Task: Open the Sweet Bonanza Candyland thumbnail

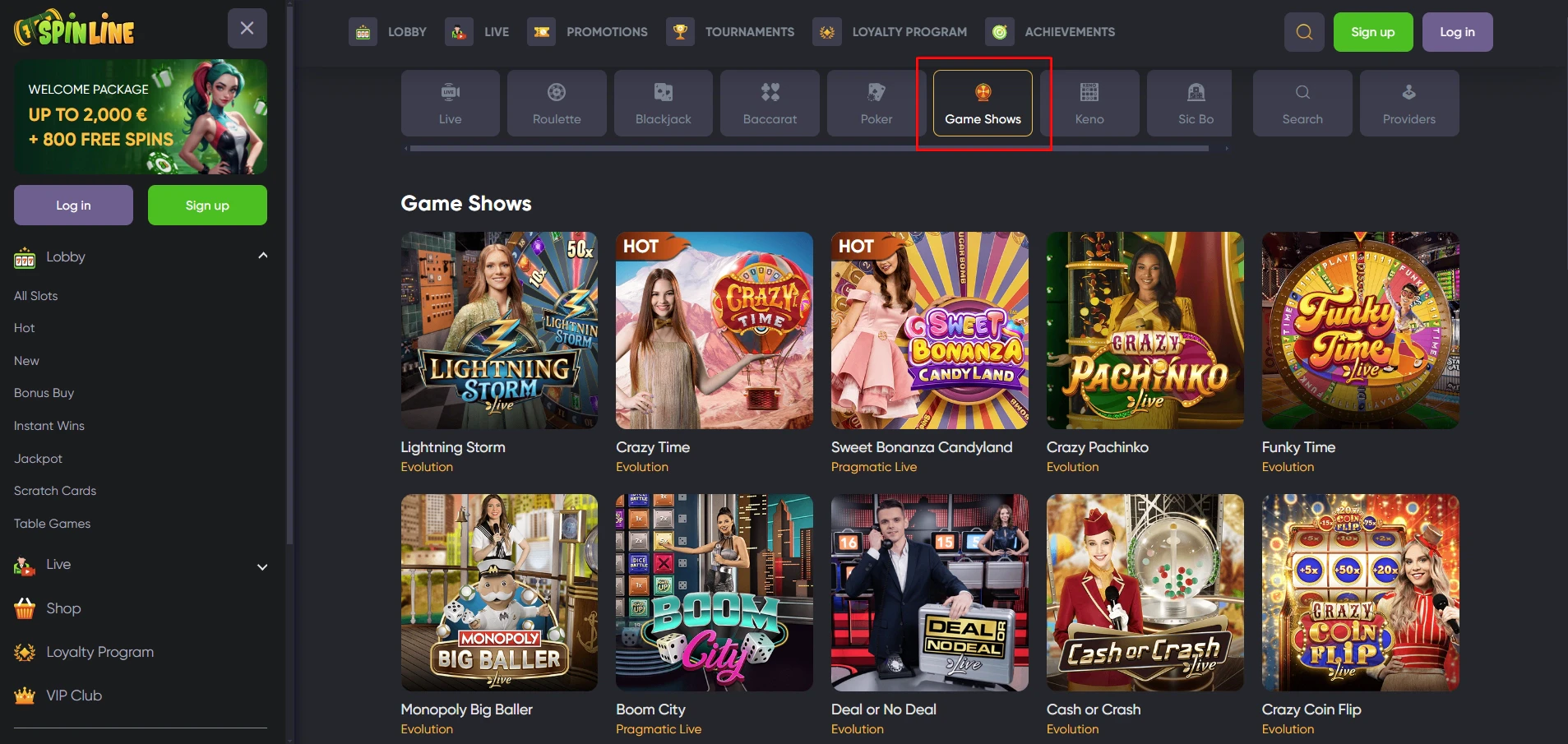Action: point(930,330)
